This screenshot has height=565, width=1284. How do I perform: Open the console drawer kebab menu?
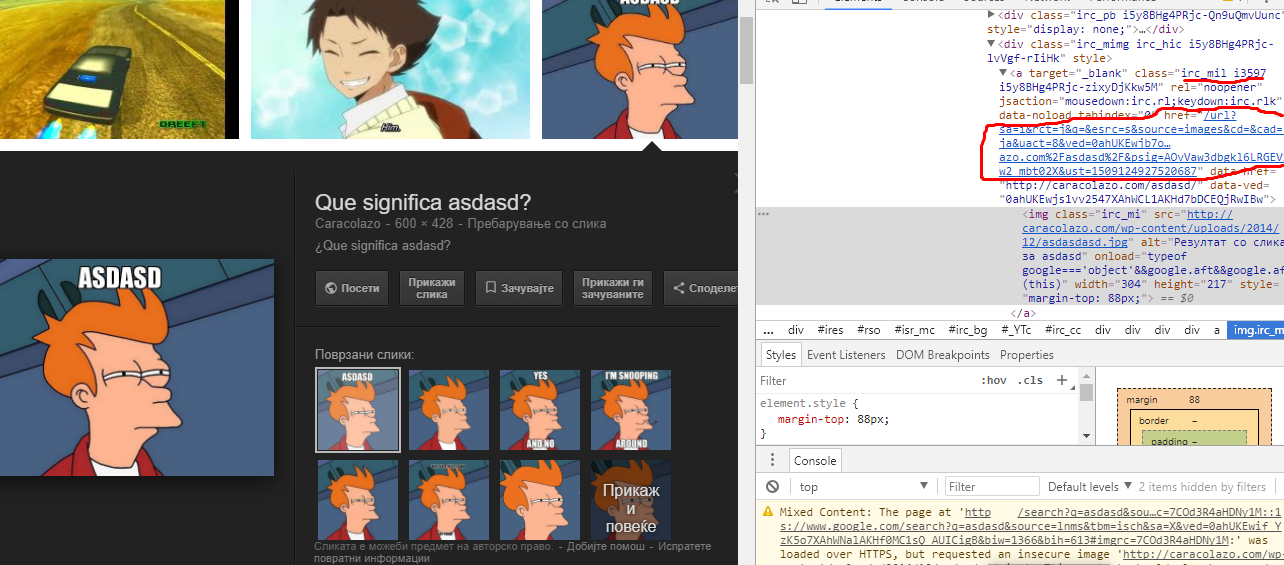click(x=772, y=460)
